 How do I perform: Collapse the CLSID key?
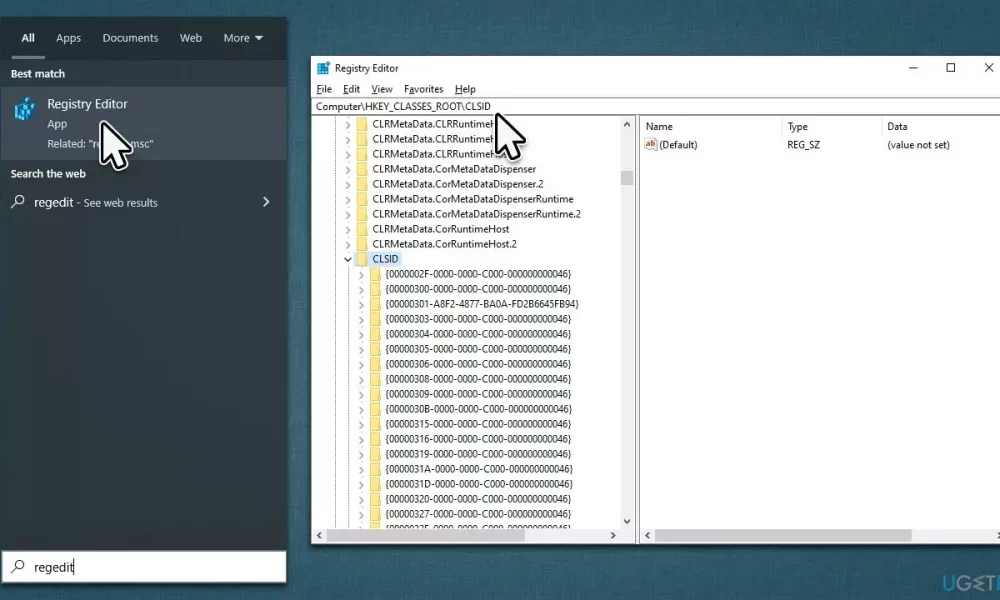[x=348, y=259]
